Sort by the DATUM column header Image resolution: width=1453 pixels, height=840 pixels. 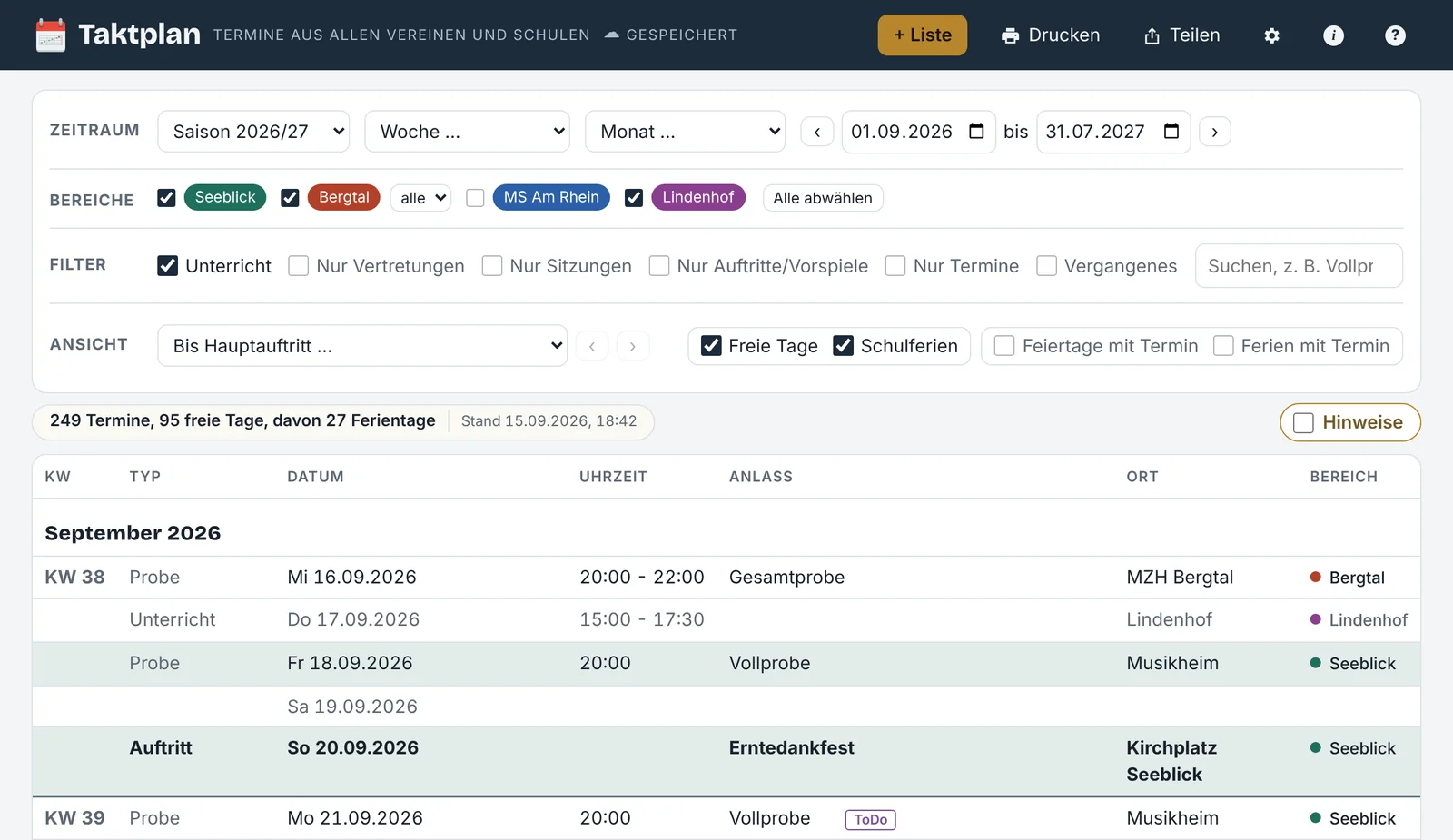315,477
